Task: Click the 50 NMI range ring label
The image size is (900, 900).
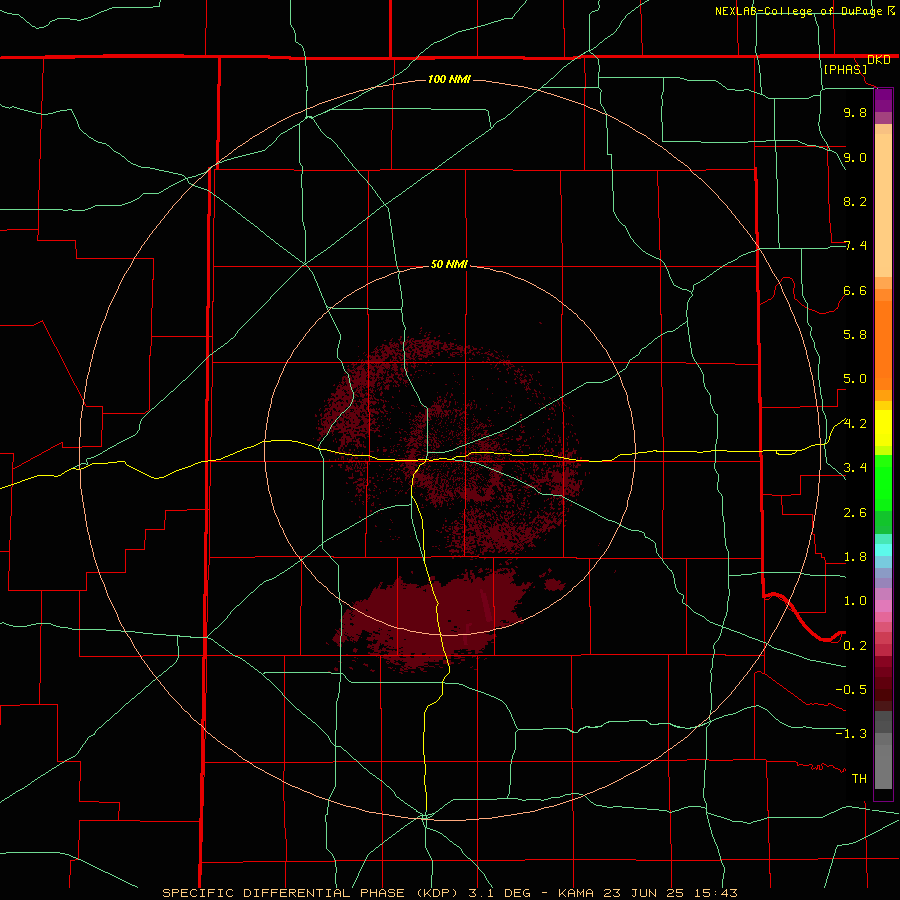Action: (x=449, y=264)
